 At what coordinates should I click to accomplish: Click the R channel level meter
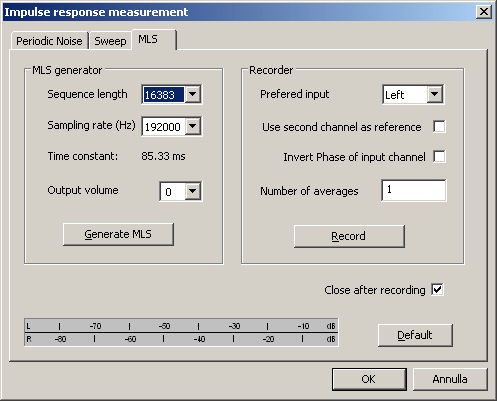point(181,339)
